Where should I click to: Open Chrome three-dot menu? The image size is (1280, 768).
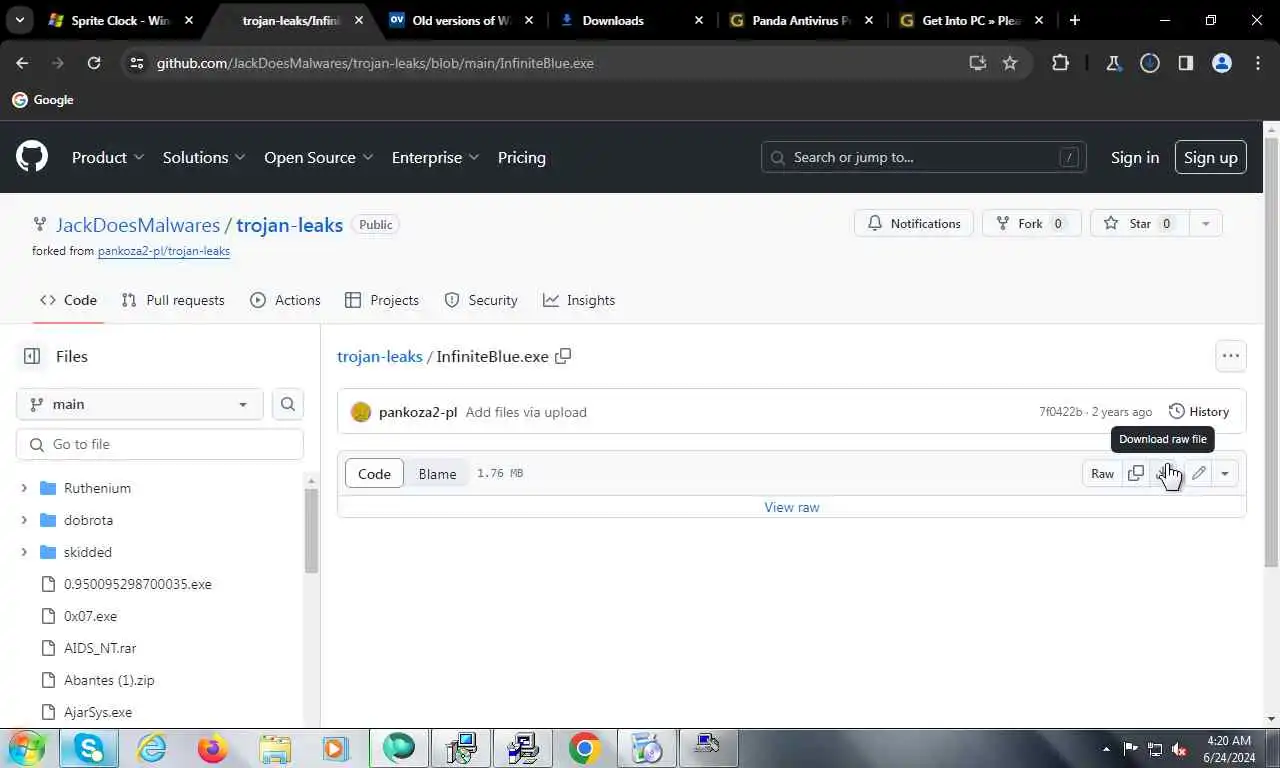pyautogui.click(x=1258, y=63)
